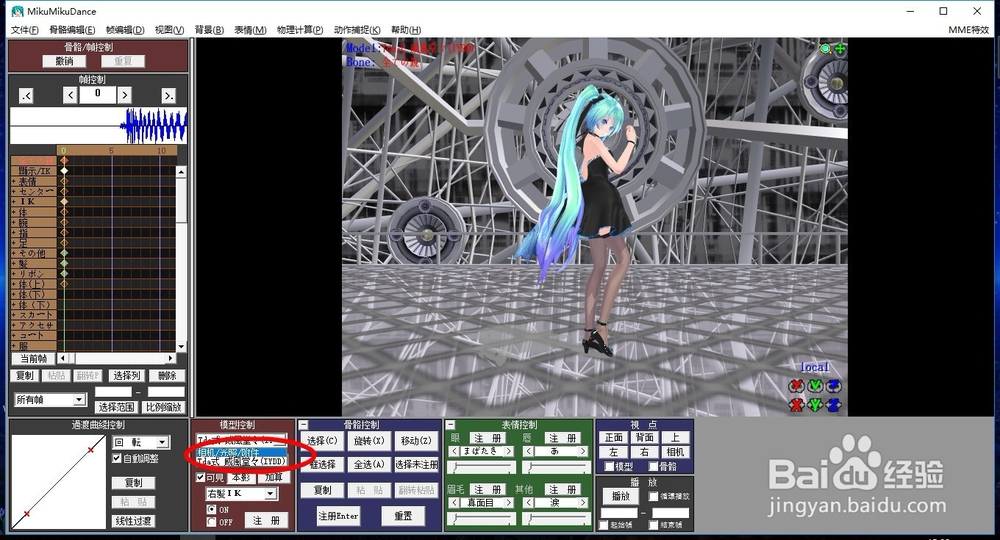The image size is (1000, 540).
Task: Collapse the bone control panel minus button
Action: pyautogui.click(x=304, y=425)
